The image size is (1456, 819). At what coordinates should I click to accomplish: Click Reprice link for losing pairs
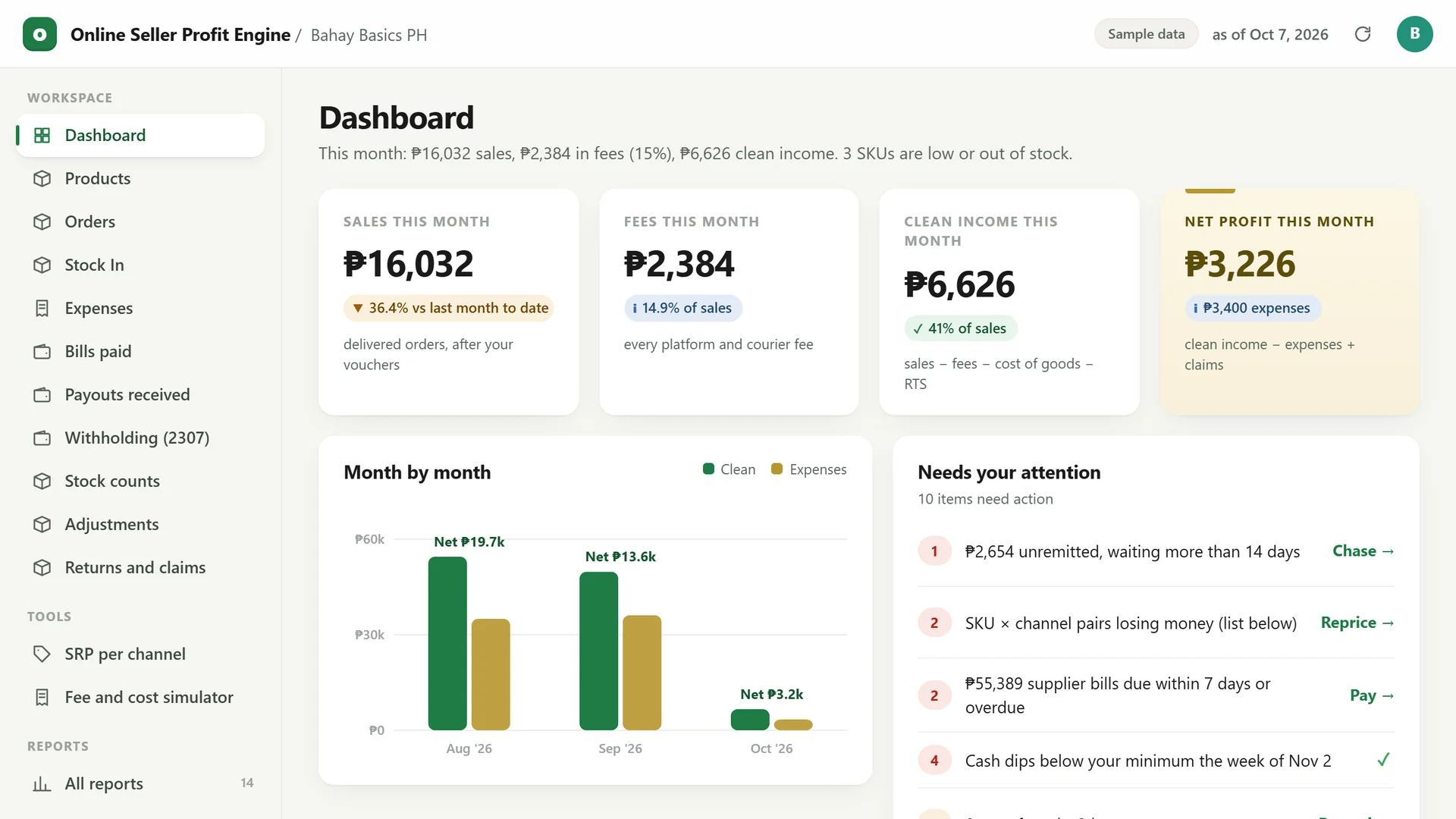coord(1357,623)
